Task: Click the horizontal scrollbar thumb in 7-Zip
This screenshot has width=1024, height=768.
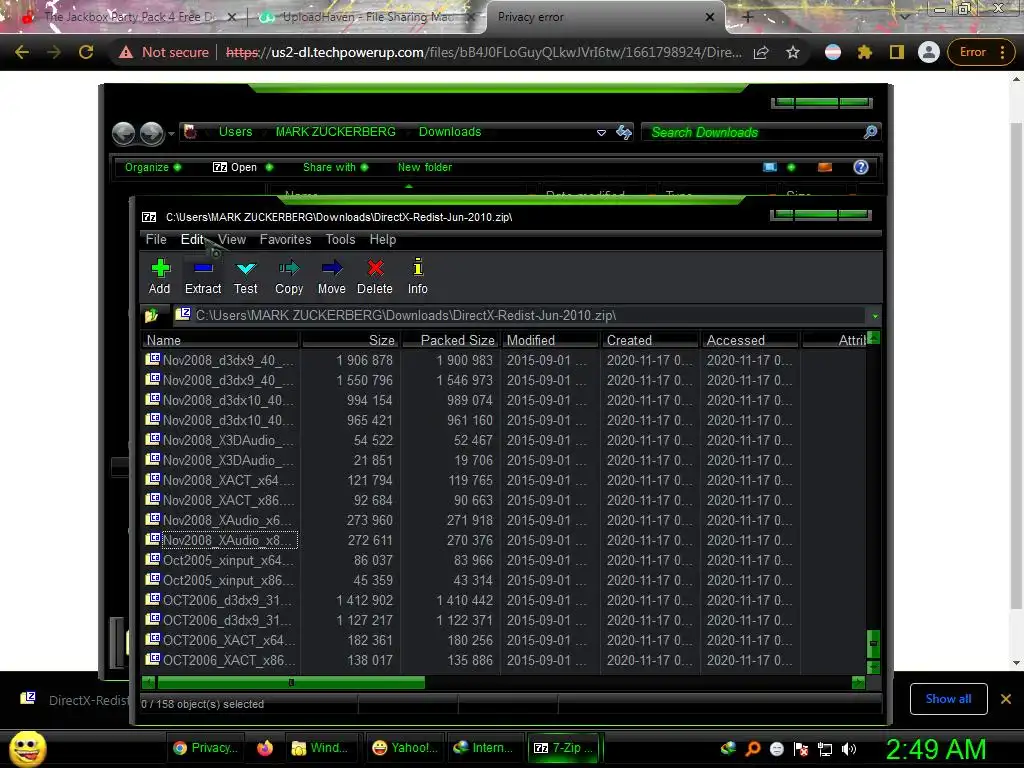Action: (291, 682)
